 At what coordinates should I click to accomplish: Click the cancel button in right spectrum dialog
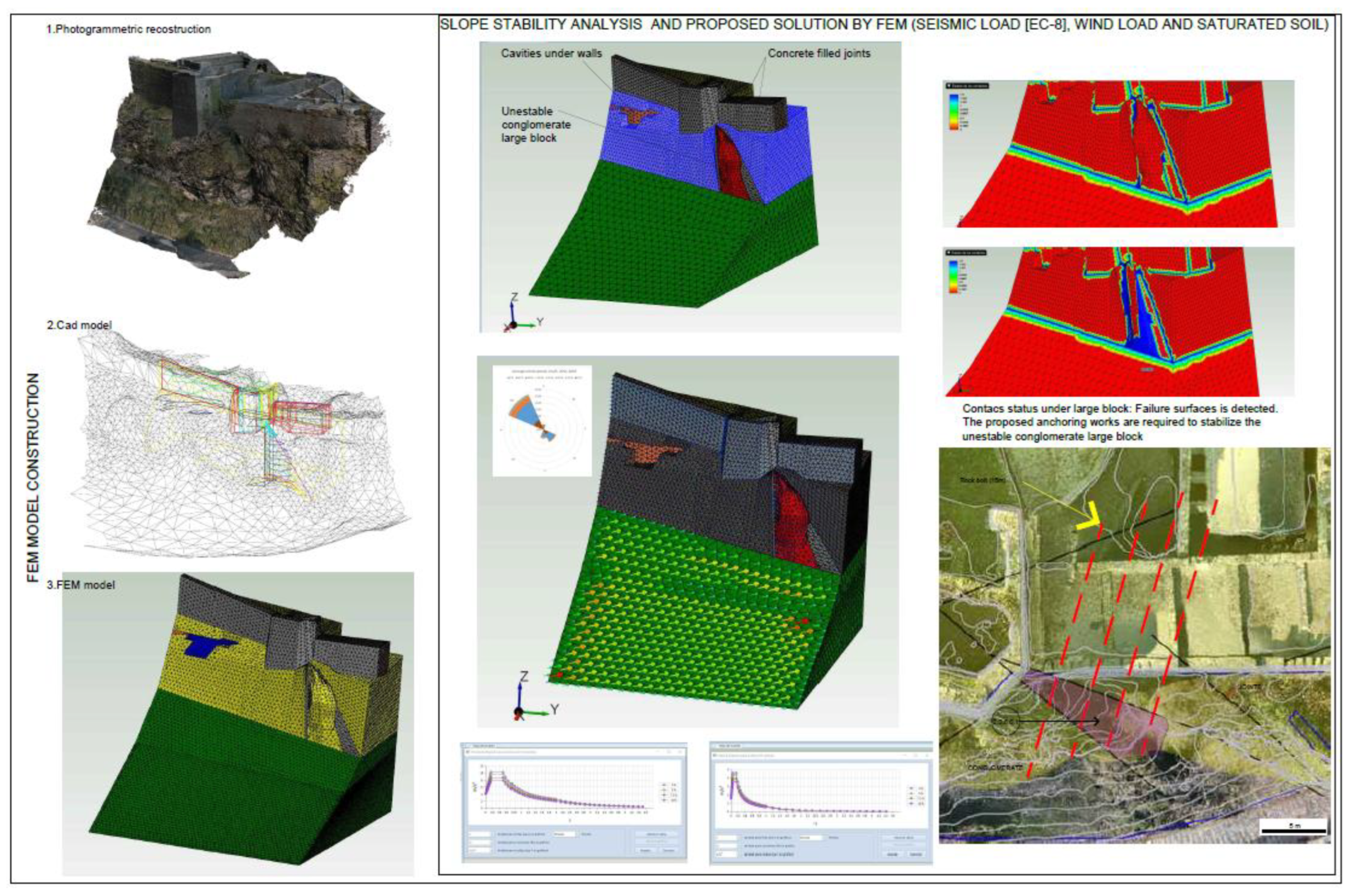pos(916,854)
